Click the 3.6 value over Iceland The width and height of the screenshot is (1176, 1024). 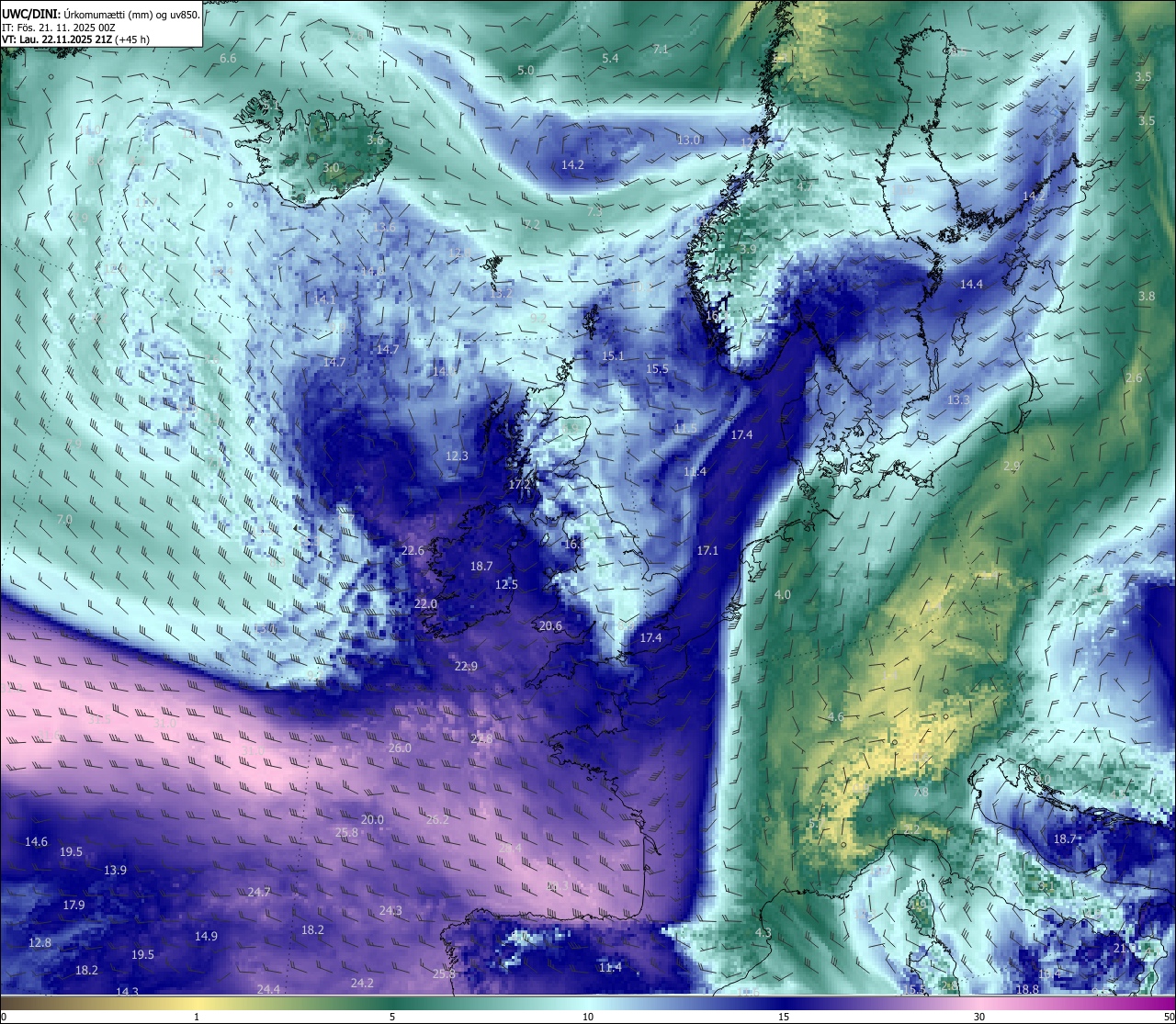(375, 141)
